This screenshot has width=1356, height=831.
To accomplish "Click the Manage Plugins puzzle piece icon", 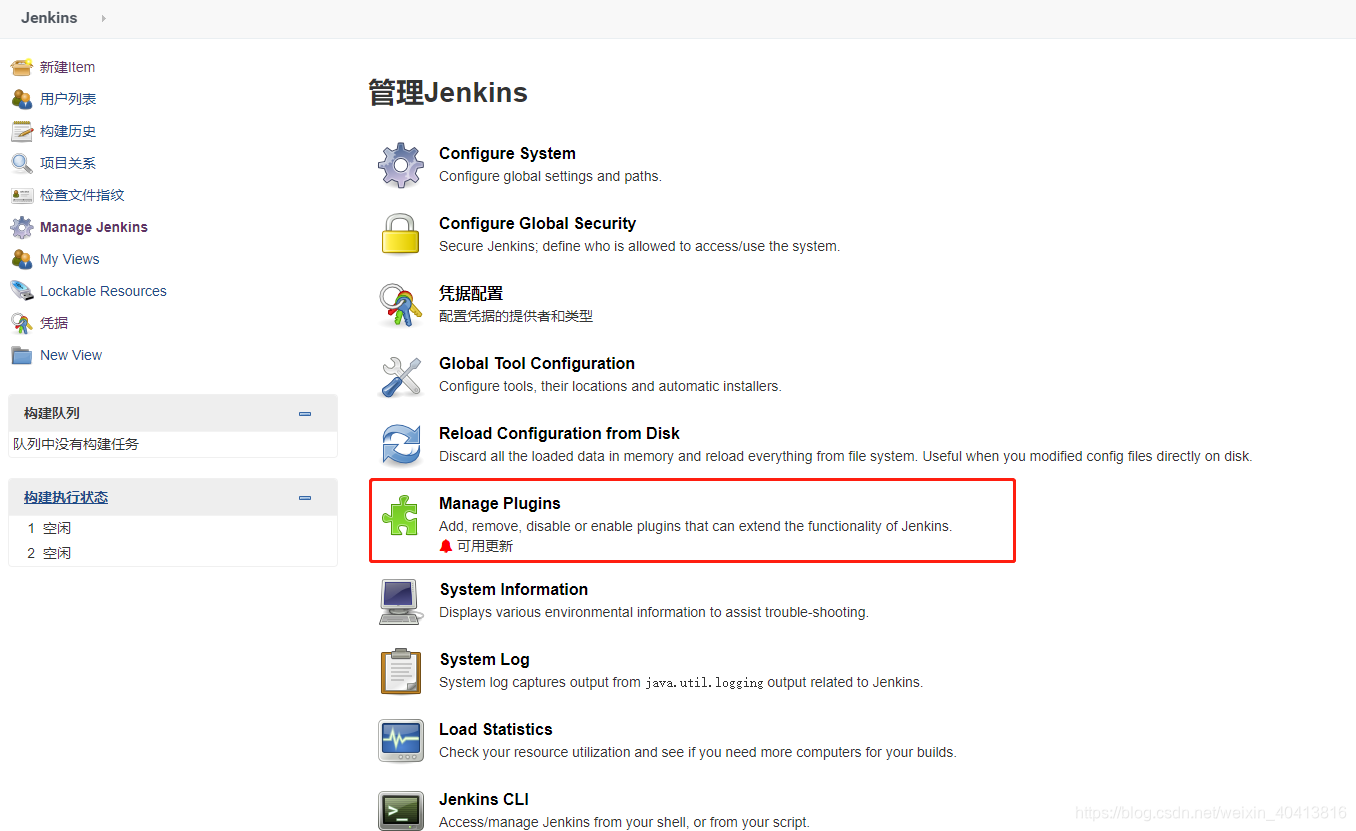I will click(x=401, y=515).
